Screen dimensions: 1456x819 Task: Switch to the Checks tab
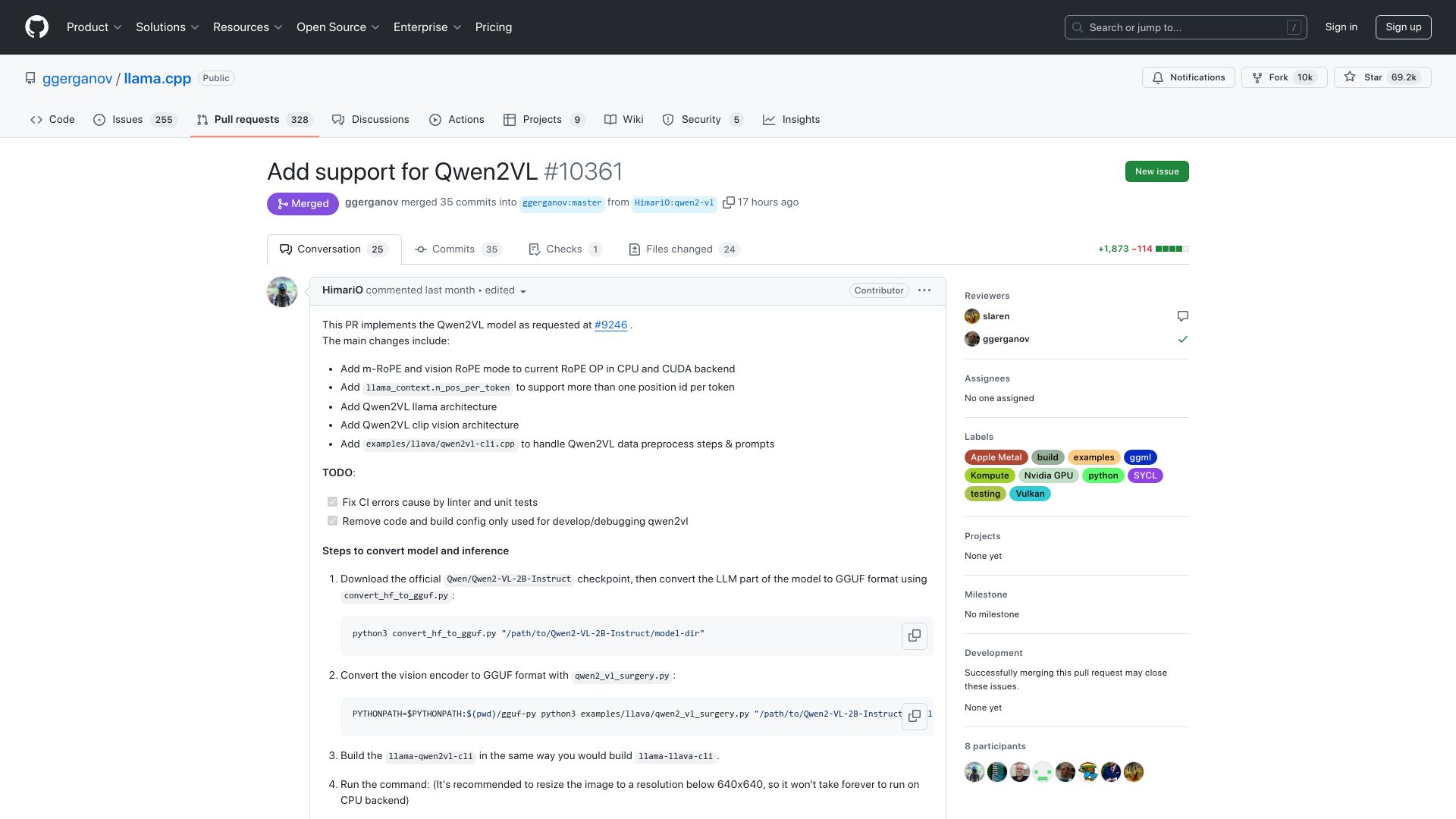pos(565,249)
